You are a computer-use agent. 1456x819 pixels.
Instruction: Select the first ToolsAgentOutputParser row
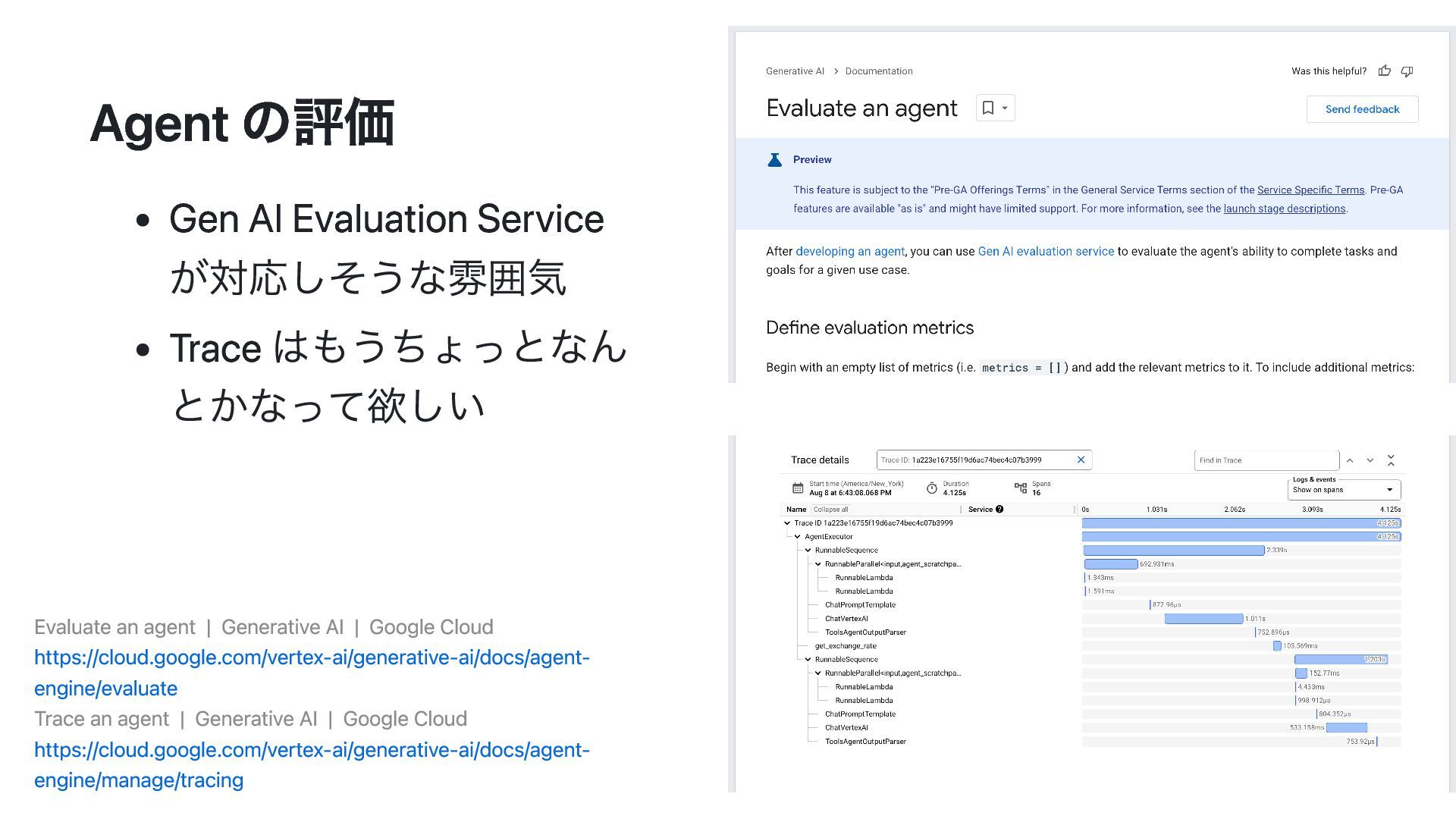pos(865,632)
